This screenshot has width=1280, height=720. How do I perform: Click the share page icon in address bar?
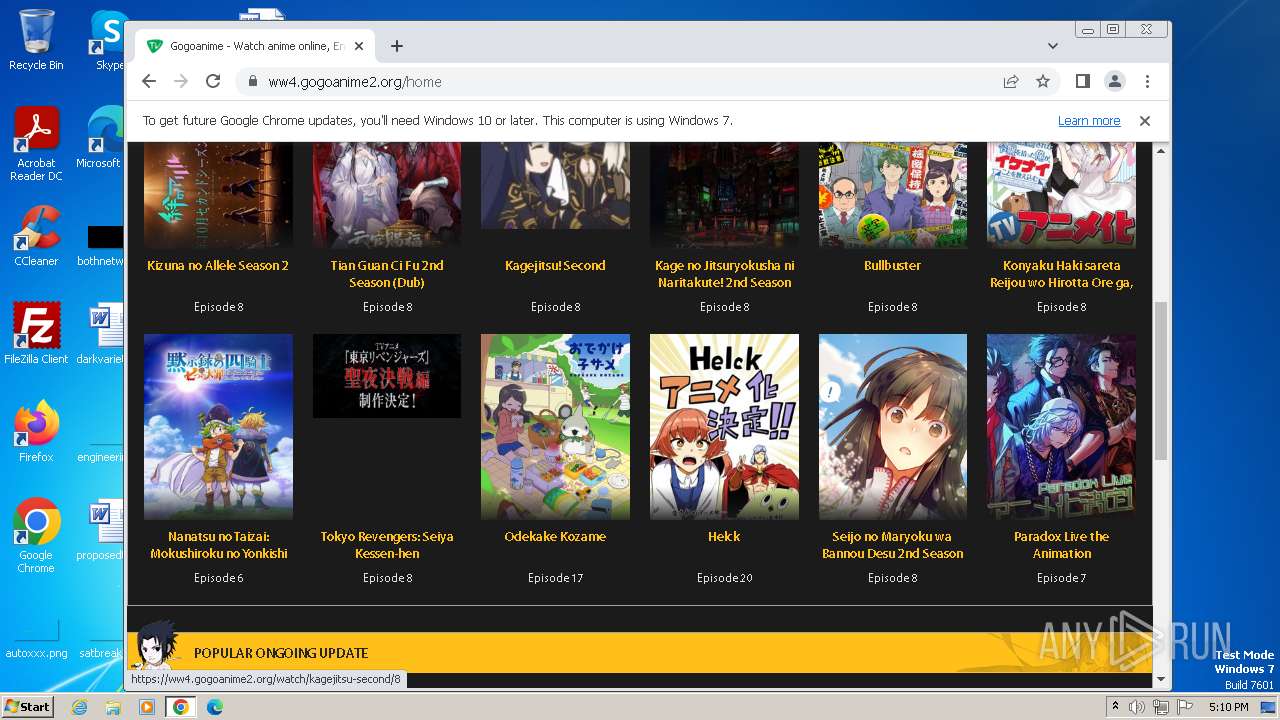coord(1011,82)
